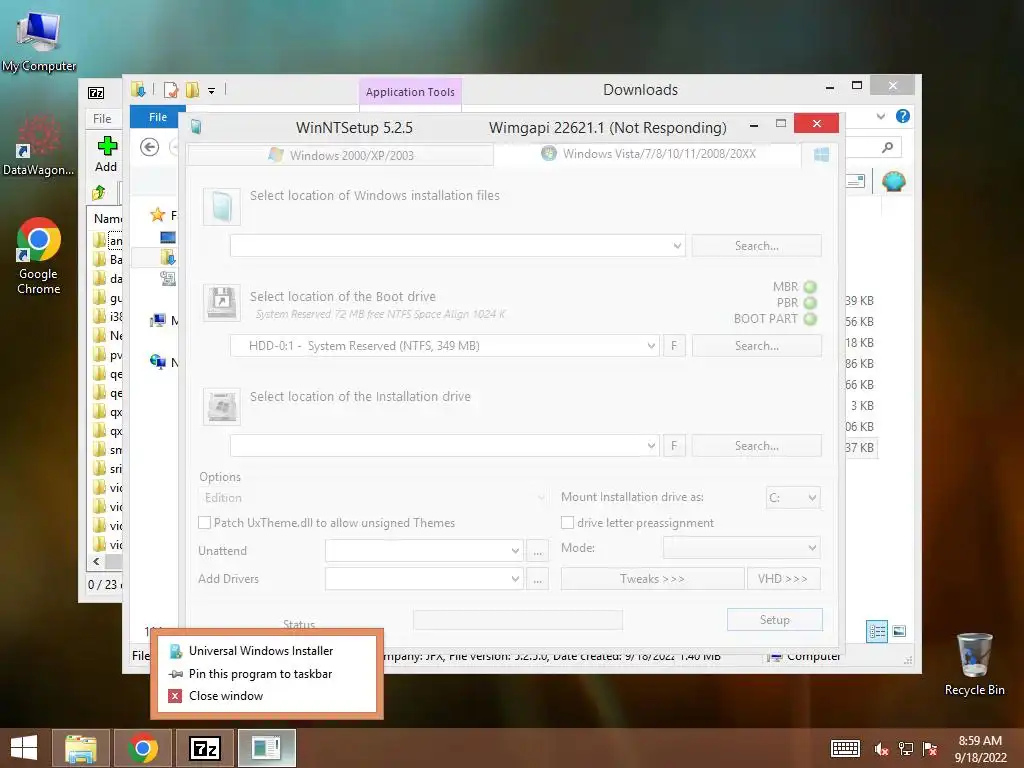
Task: Click the Windows Start button
Action: (24, 748)
